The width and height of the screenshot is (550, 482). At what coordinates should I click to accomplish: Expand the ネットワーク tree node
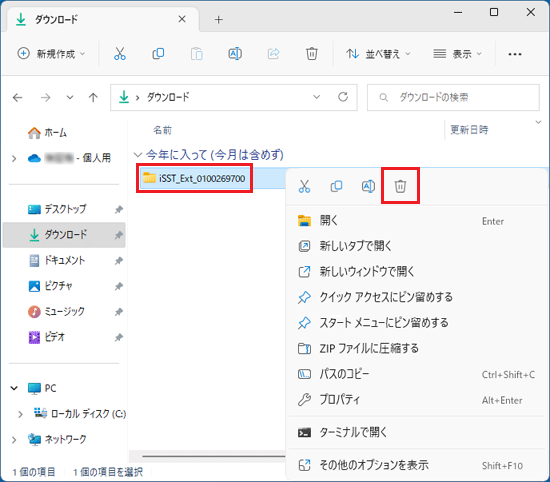(x=14, y=440)
